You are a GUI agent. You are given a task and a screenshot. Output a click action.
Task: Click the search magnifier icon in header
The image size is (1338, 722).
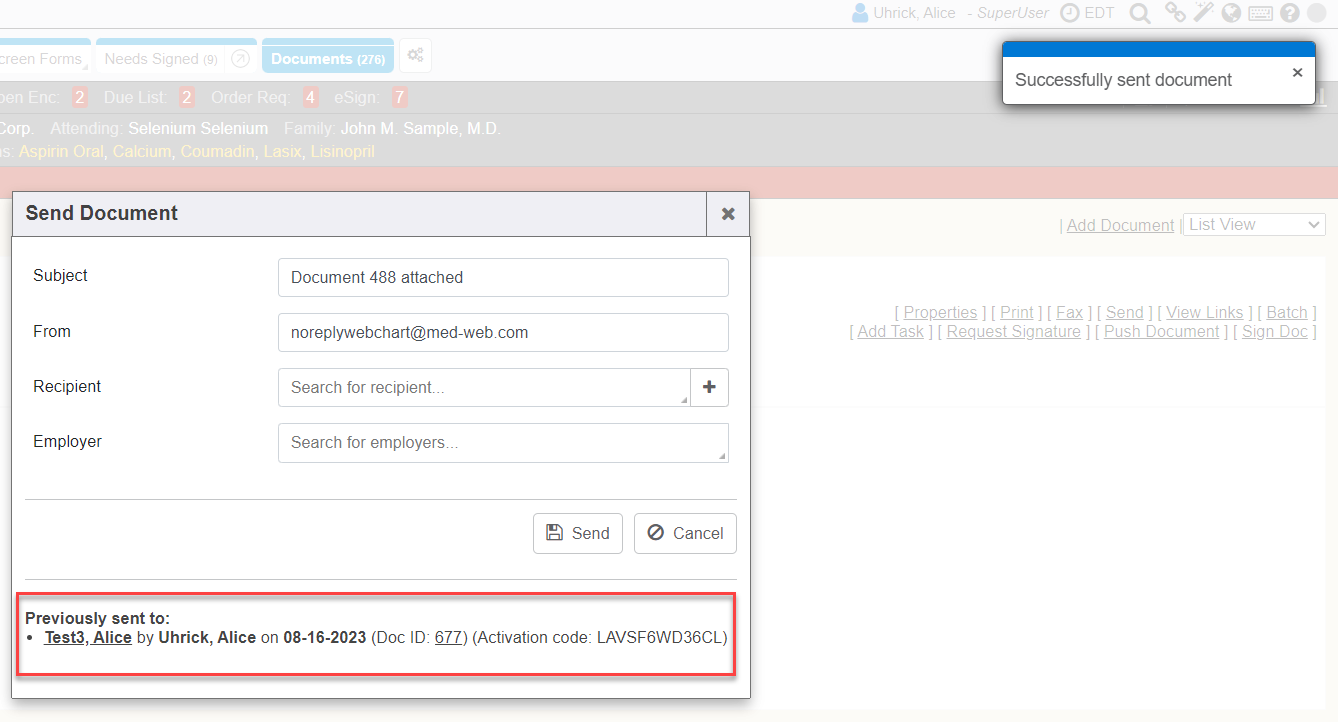point(1139,13)
